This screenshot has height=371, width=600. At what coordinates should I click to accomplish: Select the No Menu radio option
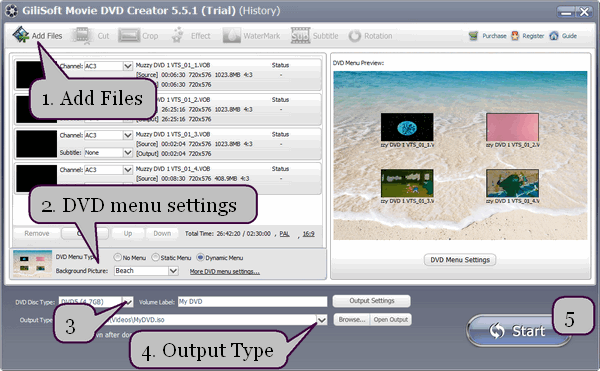pos(117,257)
